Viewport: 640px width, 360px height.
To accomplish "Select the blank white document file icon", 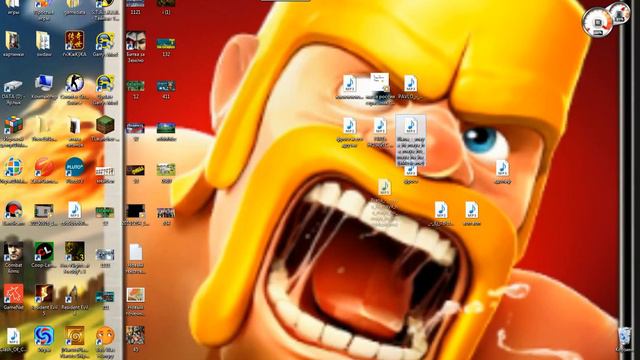I will [x=136, y=253].
